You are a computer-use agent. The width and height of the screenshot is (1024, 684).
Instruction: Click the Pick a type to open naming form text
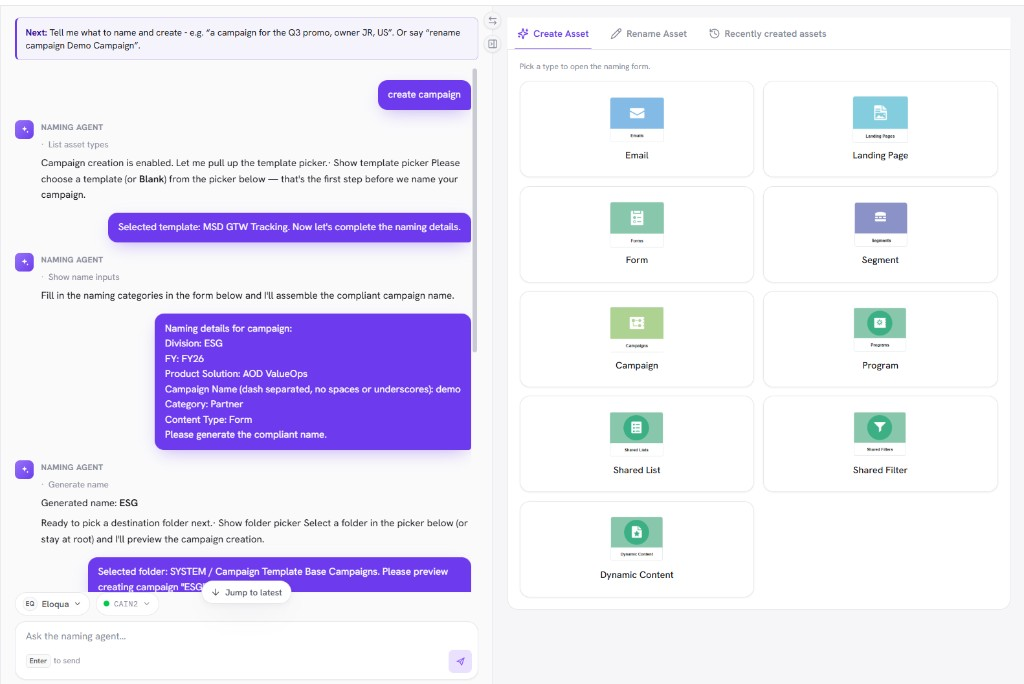(584, 67)
